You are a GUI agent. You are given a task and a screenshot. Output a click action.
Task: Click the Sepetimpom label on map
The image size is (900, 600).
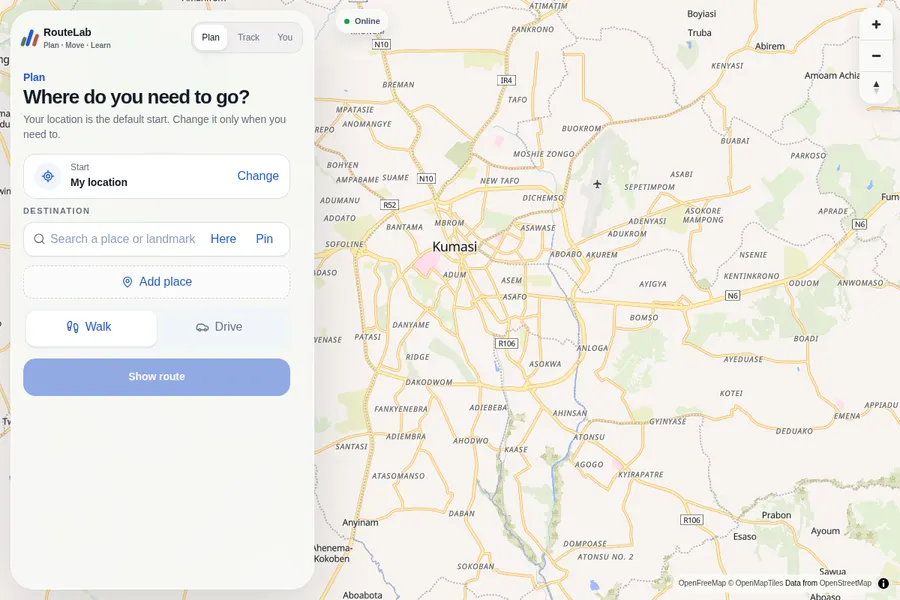coord(650,187)
